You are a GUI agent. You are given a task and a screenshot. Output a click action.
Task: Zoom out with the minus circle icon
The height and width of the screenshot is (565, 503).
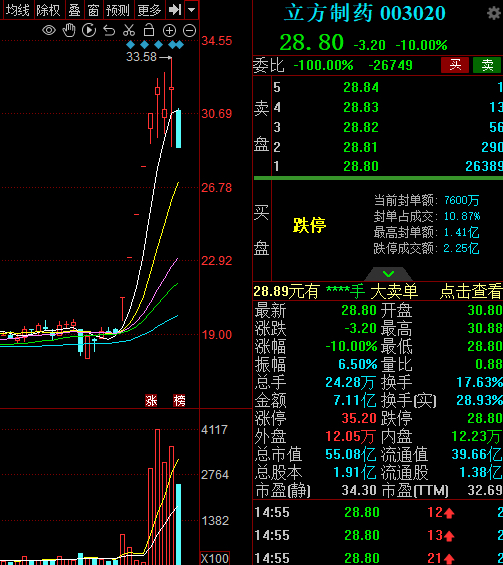tap(190, 31)
